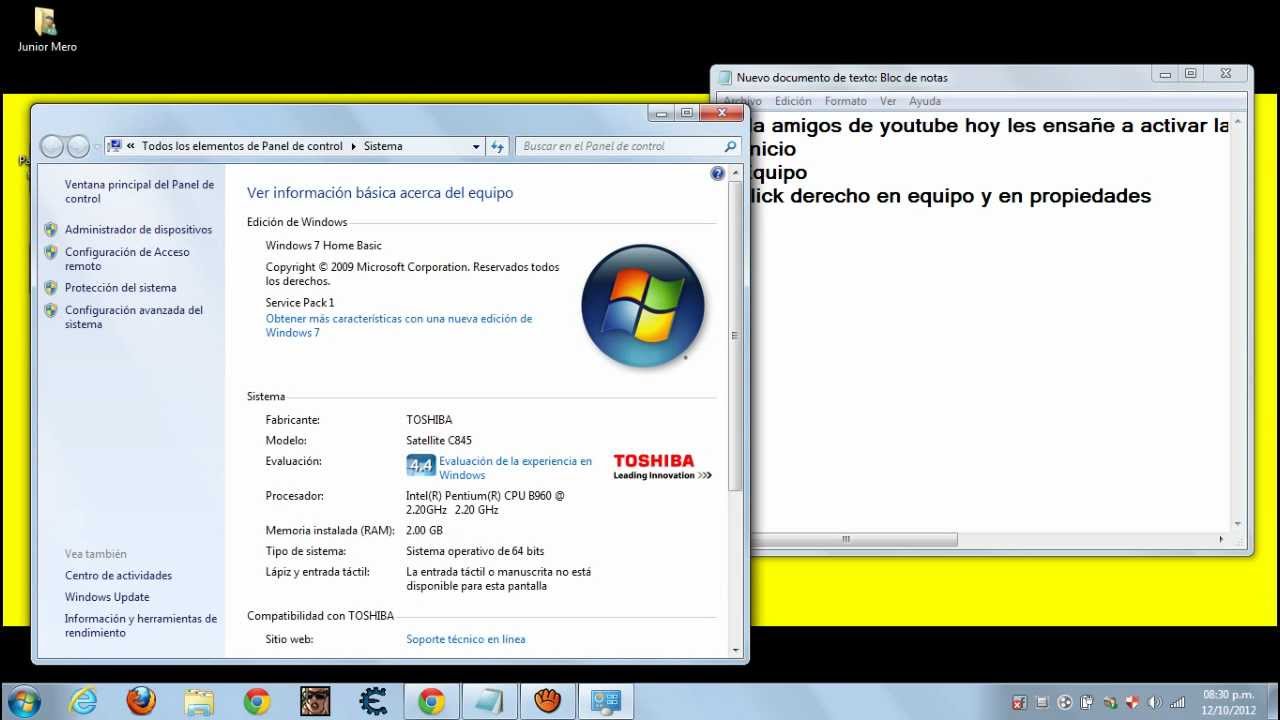Viewport: 1280px width, 720px height.
Task: Click the 'Service Pack 1' text
Action: [300, 302]
